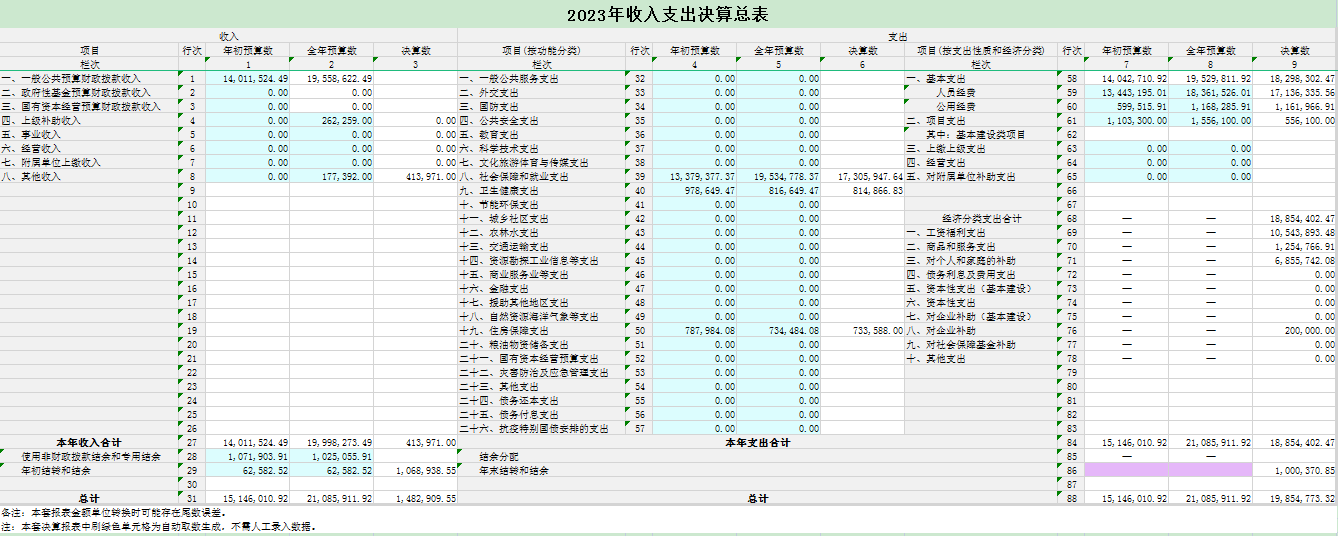Click the purple highlighted cell in row 86
1338x536 pixels.
tap(1168, 469)
